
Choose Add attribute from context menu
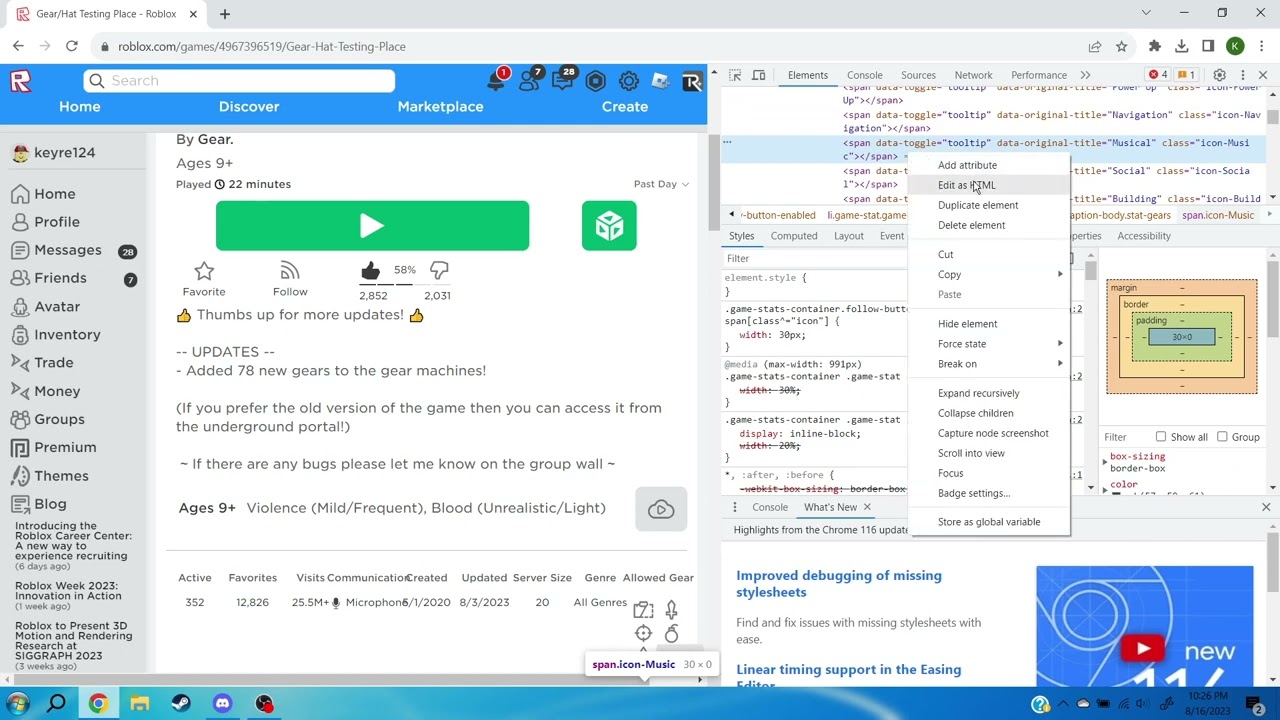click(990, 165)
